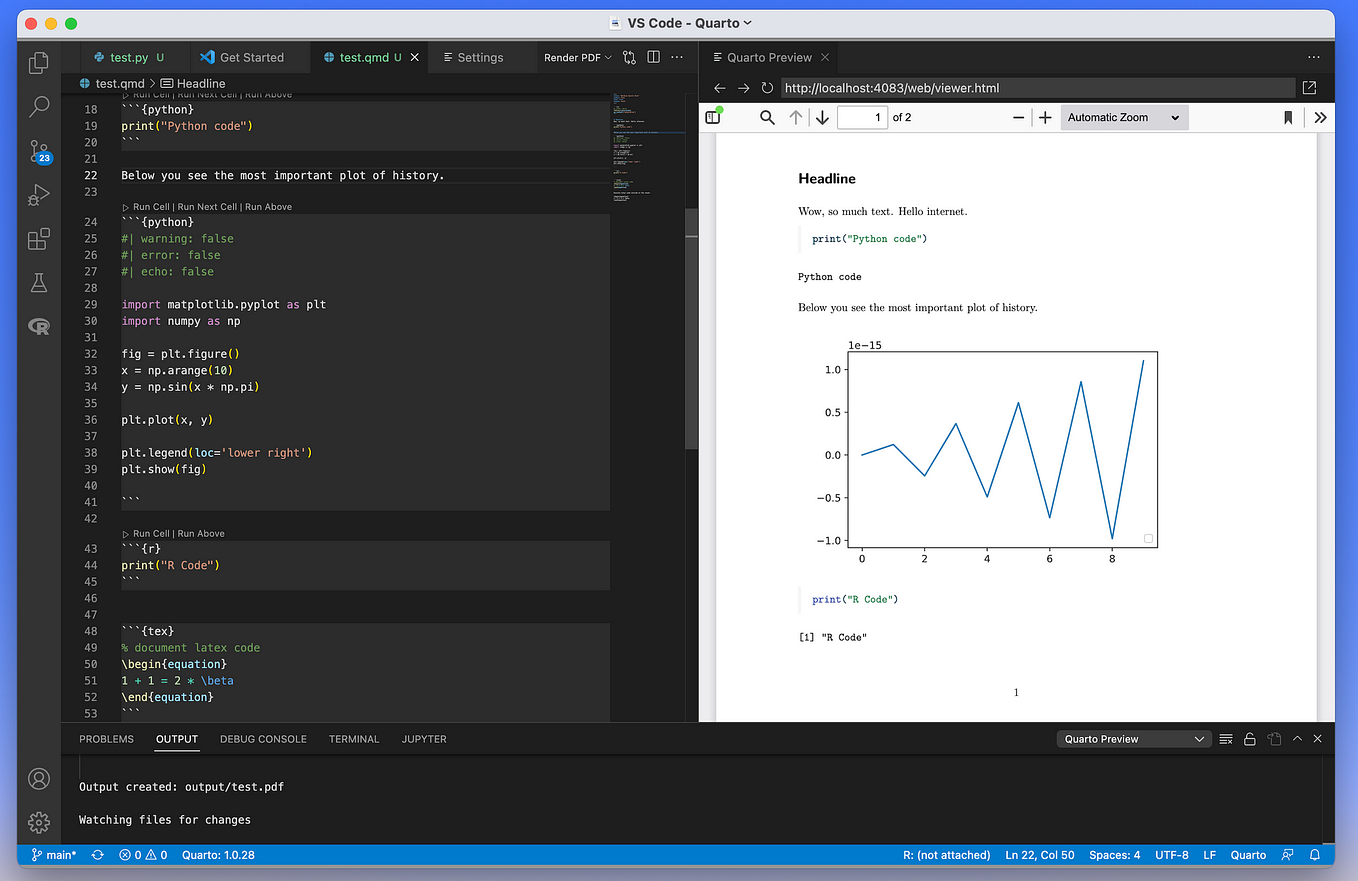Toggle the PDF sidebar panel
This screenshot has height=881, width=1358.
[712, 117]
